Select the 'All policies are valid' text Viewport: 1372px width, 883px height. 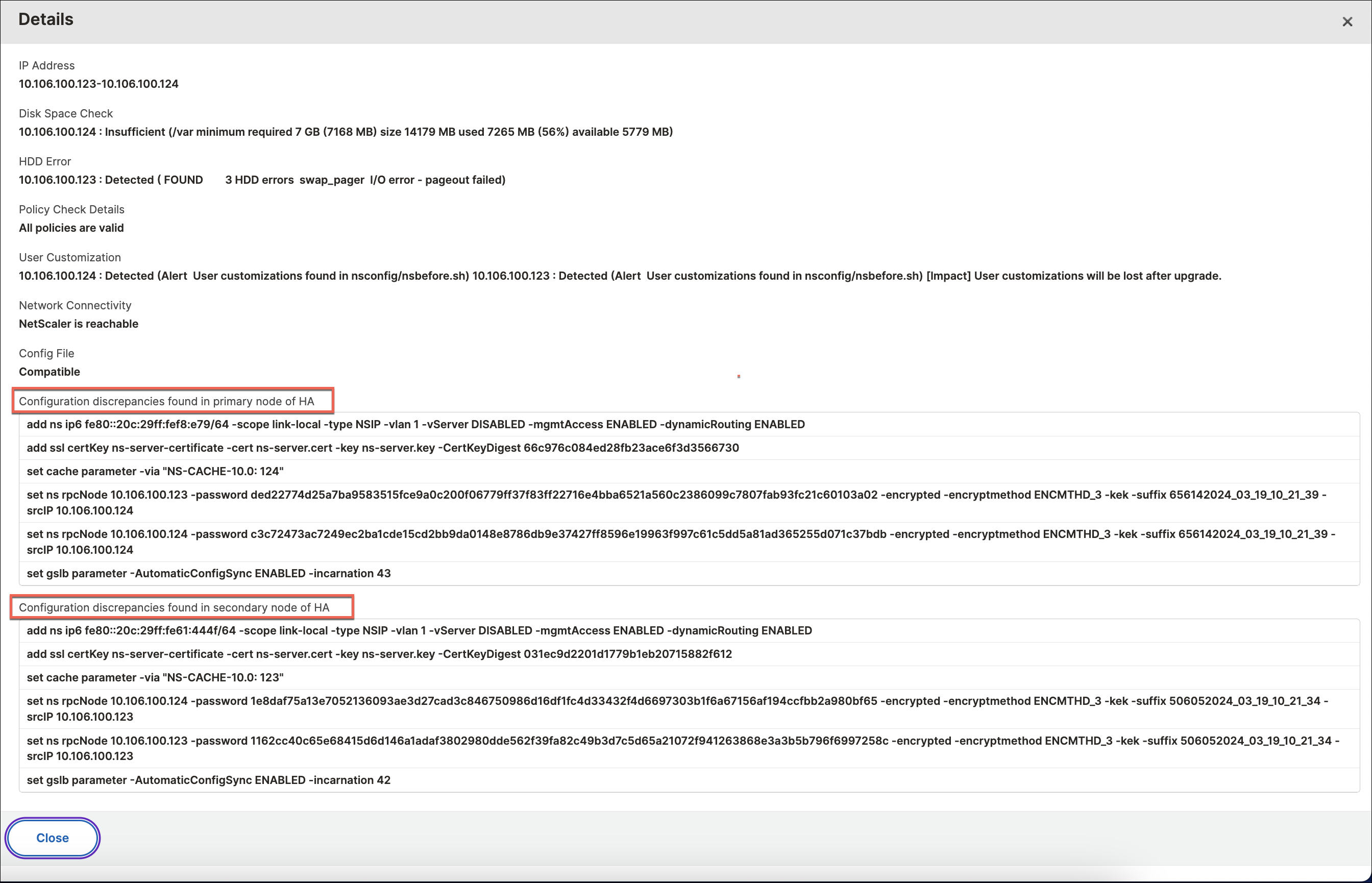pos(71,228)
